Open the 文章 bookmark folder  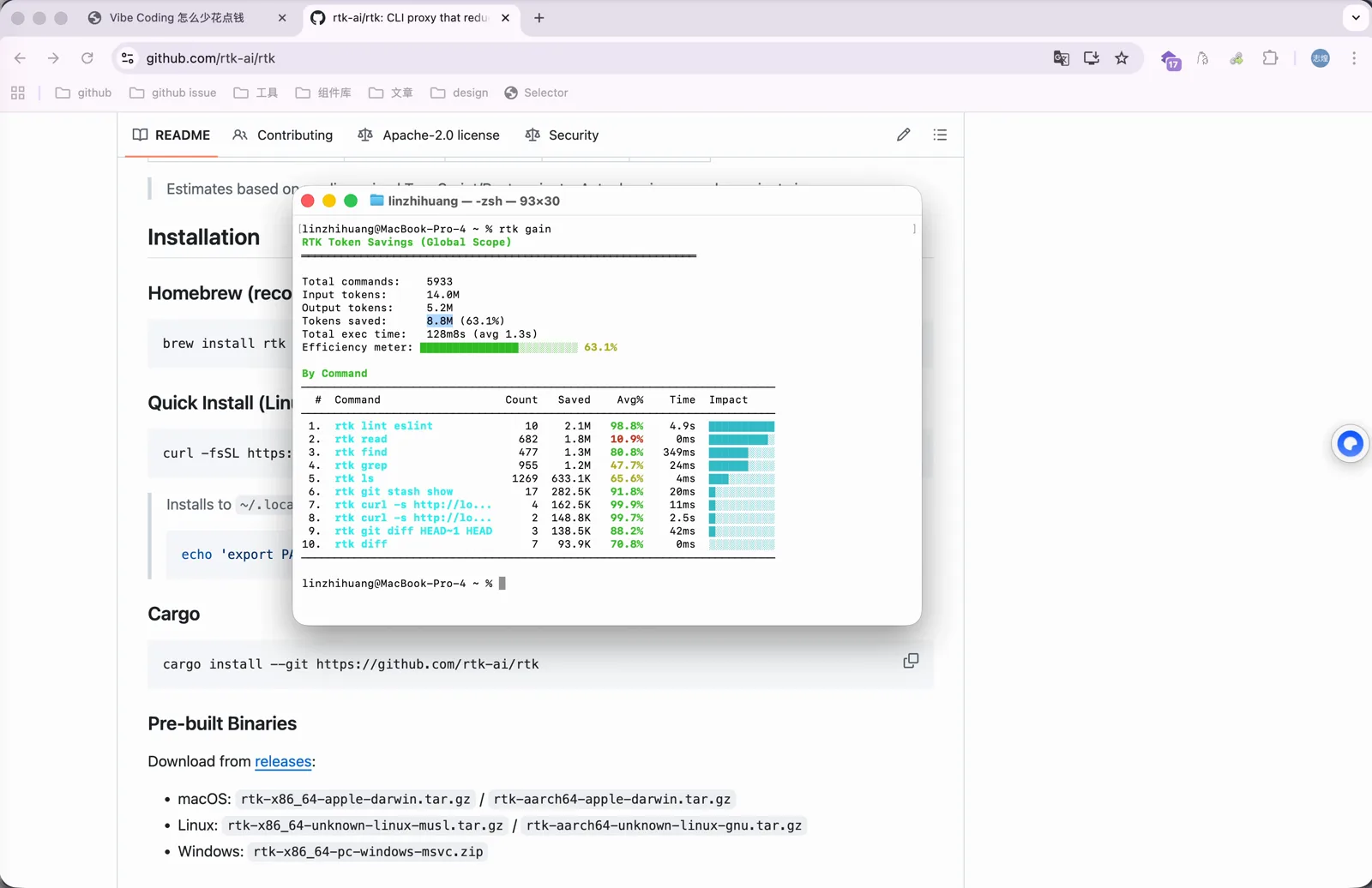point(391,93)
